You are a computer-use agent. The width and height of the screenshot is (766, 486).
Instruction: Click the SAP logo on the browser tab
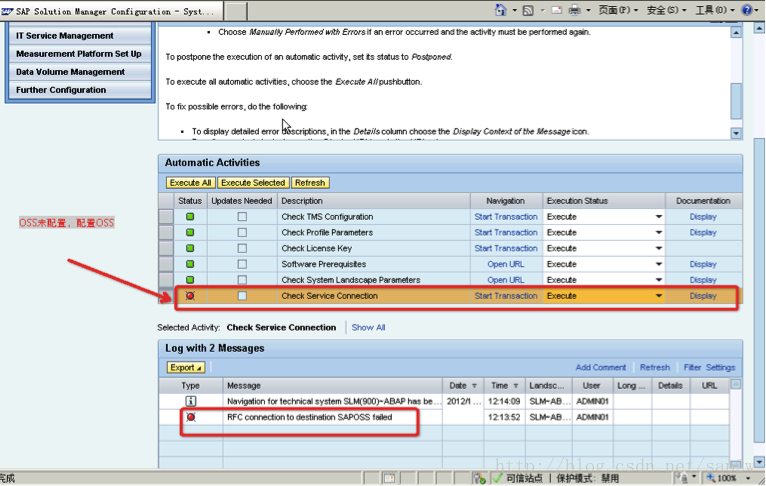[7, 10]
